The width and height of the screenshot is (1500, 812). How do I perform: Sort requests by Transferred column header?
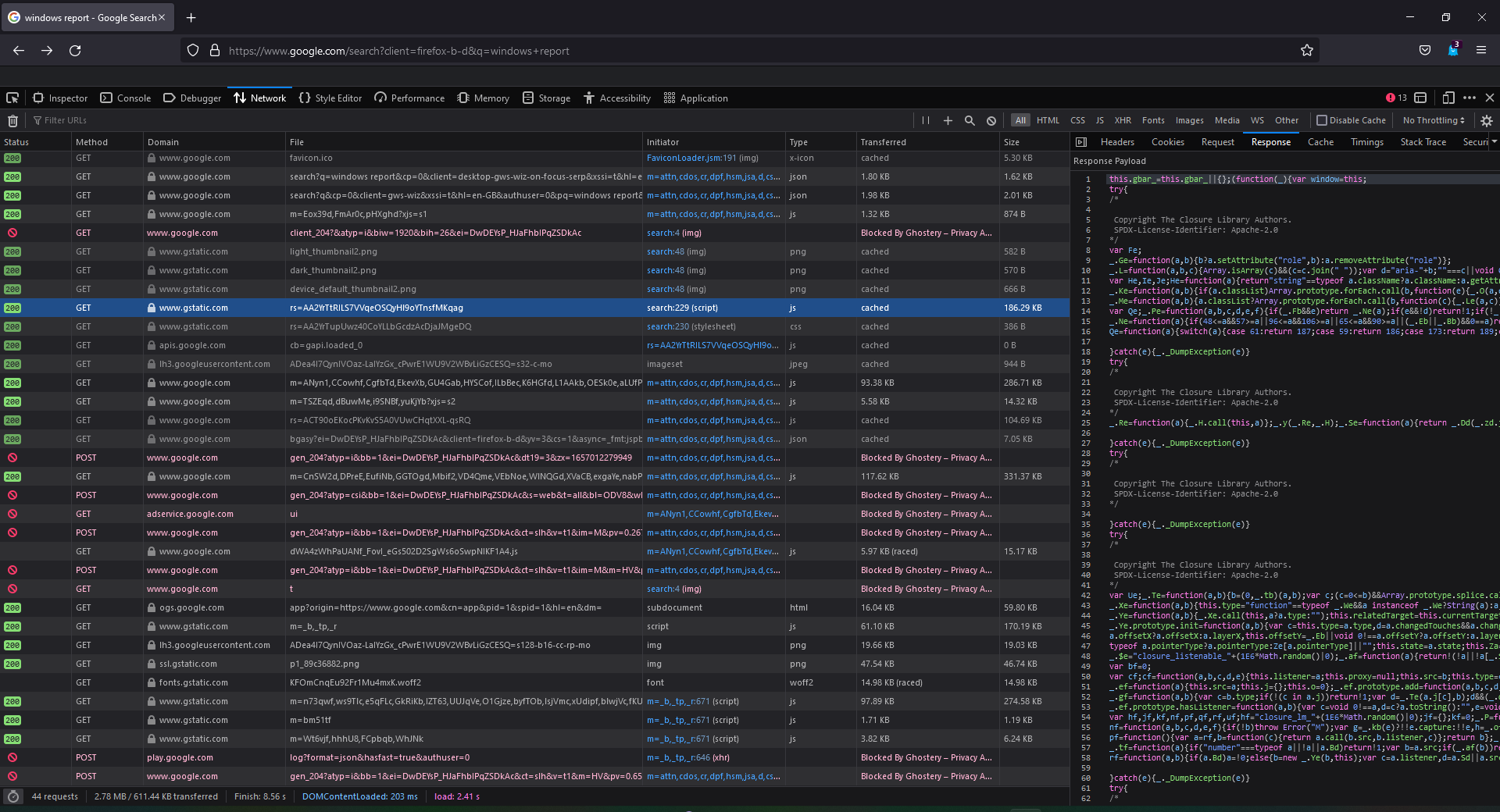tap(927, 142)
